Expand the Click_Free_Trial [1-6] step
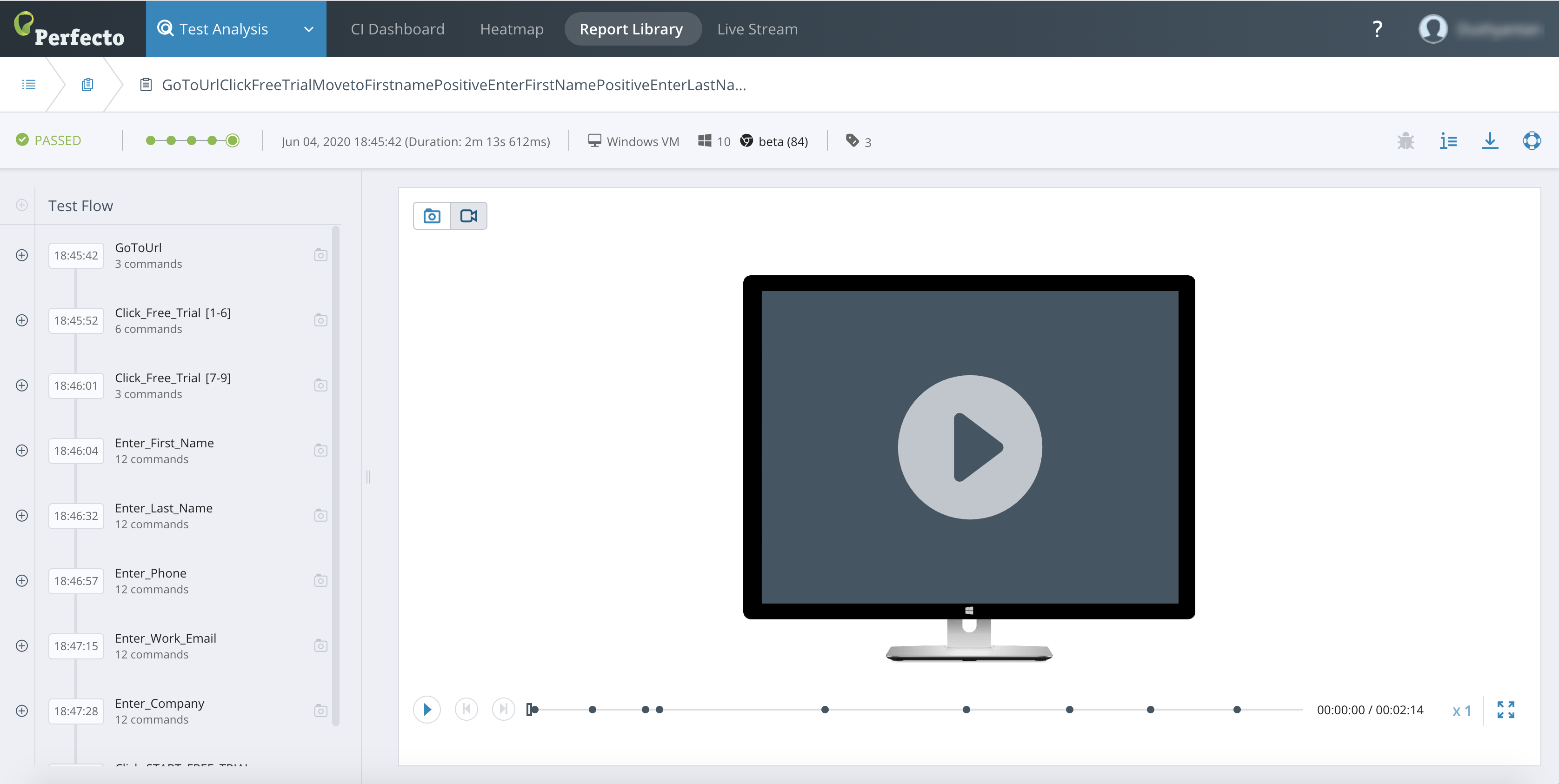 (x=22, y=320)
